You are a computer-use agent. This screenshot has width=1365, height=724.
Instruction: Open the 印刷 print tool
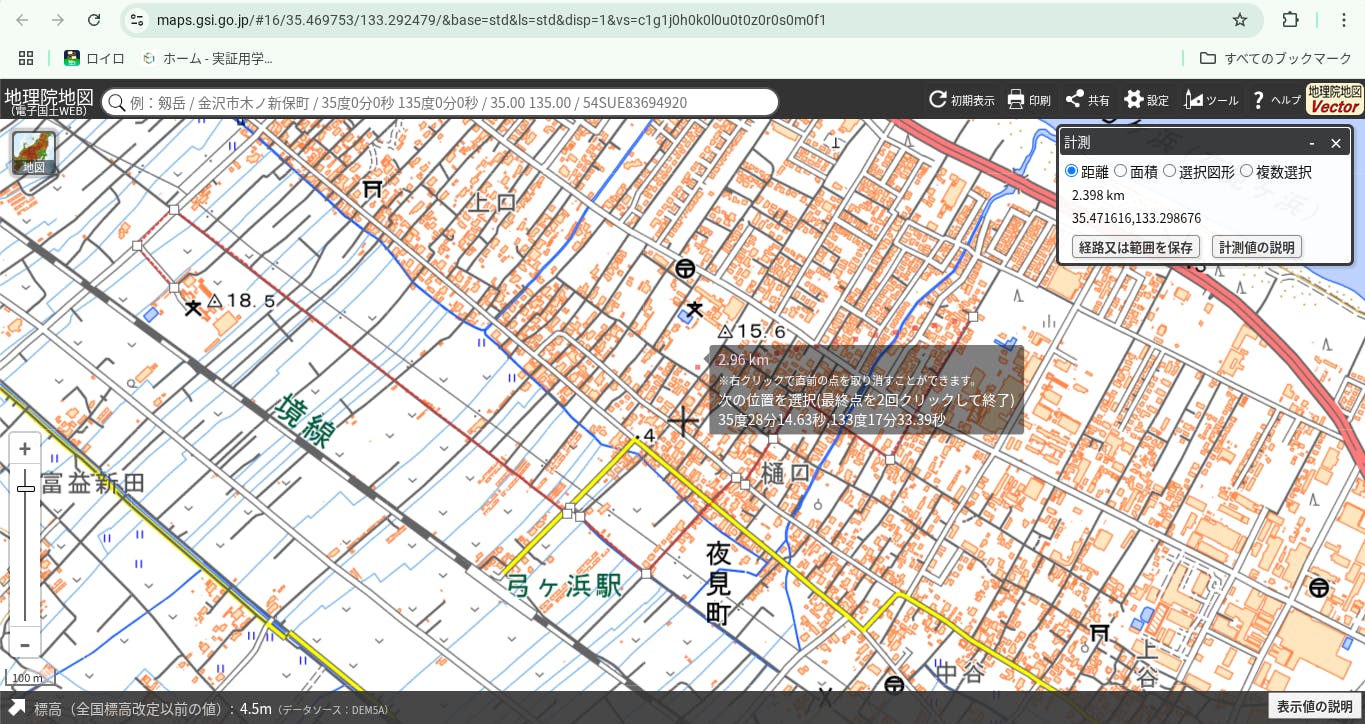click(1016, 100)
